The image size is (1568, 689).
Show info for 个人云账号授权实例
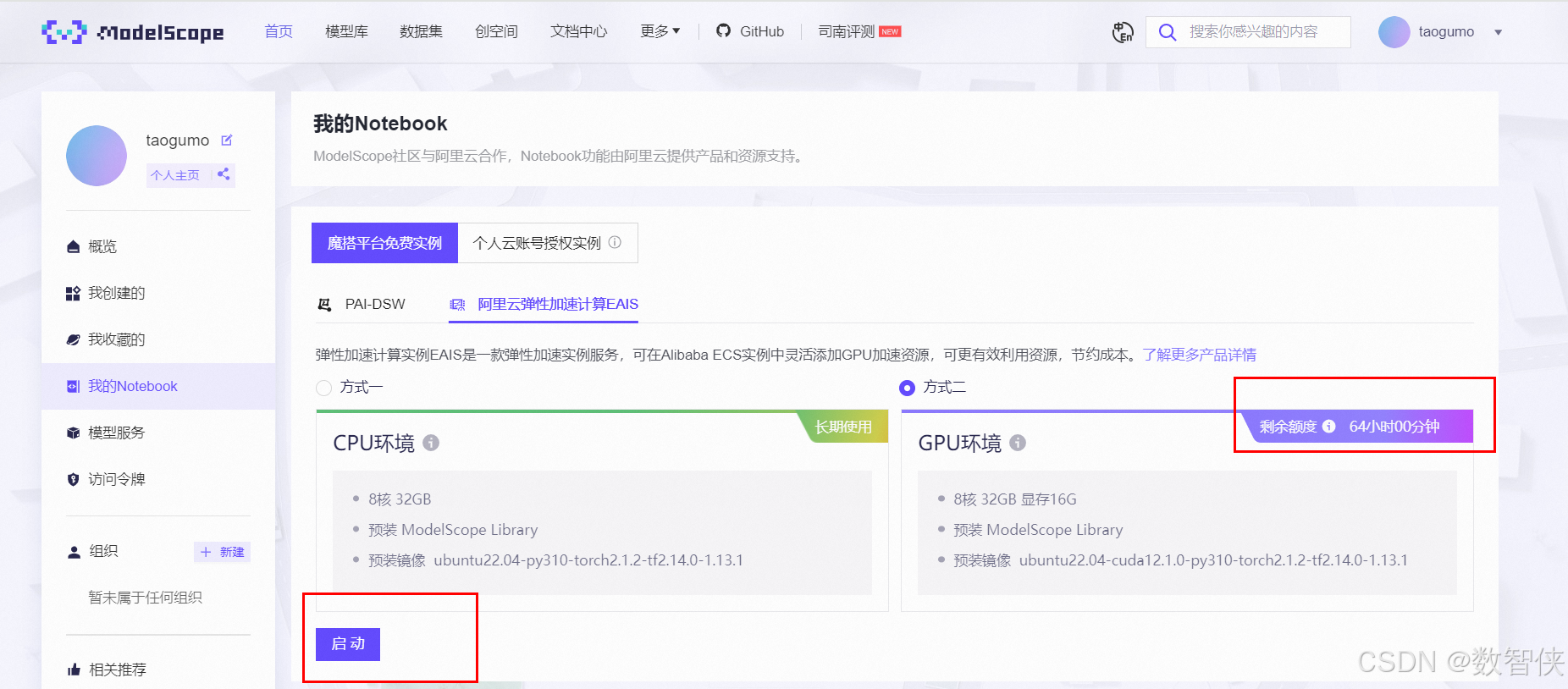[615, 242]
